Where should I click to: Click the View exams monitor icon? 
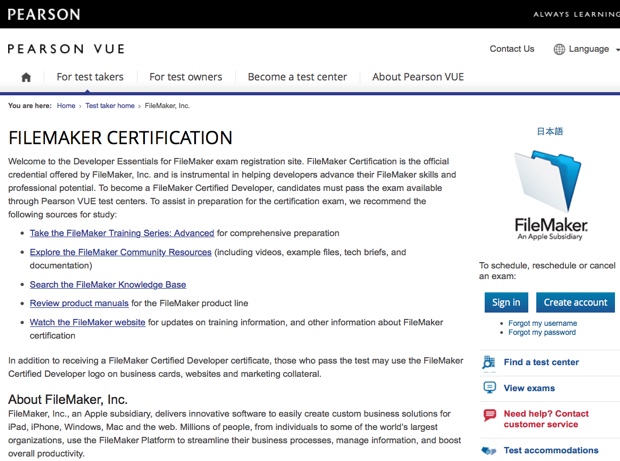coord(490,387)
